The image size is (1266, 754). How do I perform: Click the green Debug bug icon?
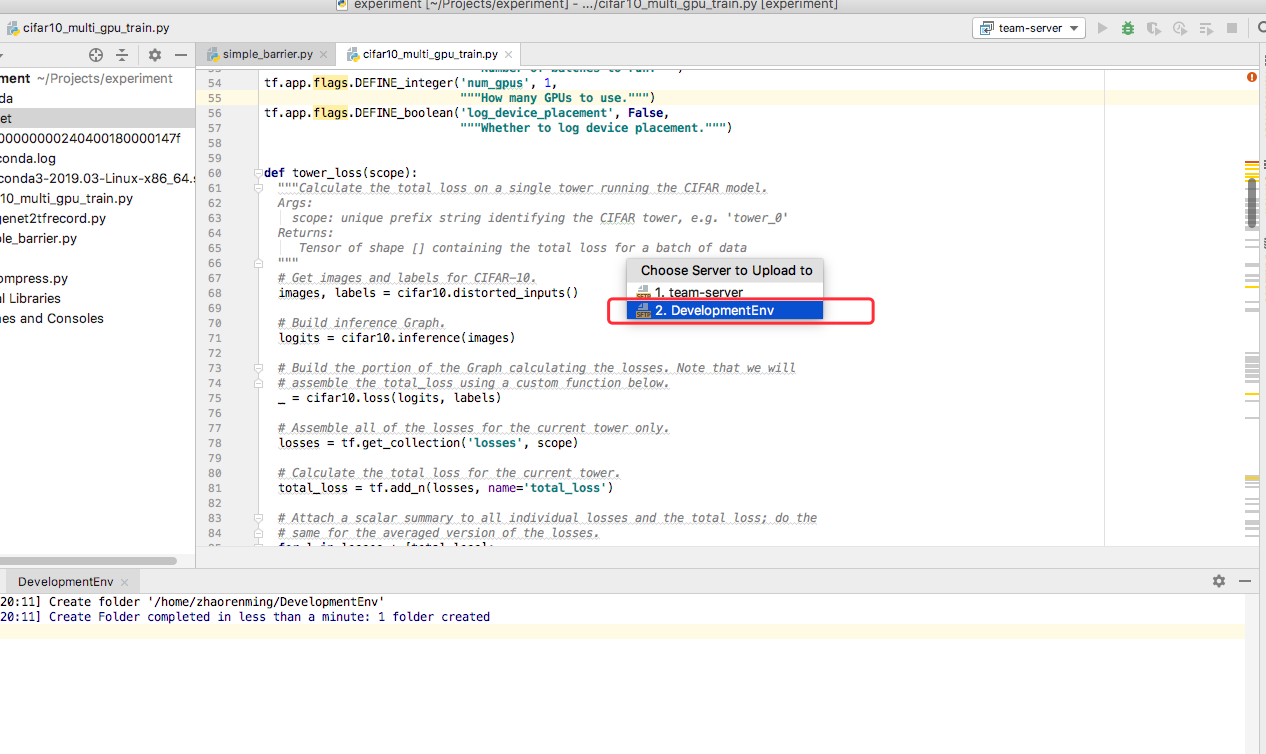pyautogui.click(x=1128, y=28)
